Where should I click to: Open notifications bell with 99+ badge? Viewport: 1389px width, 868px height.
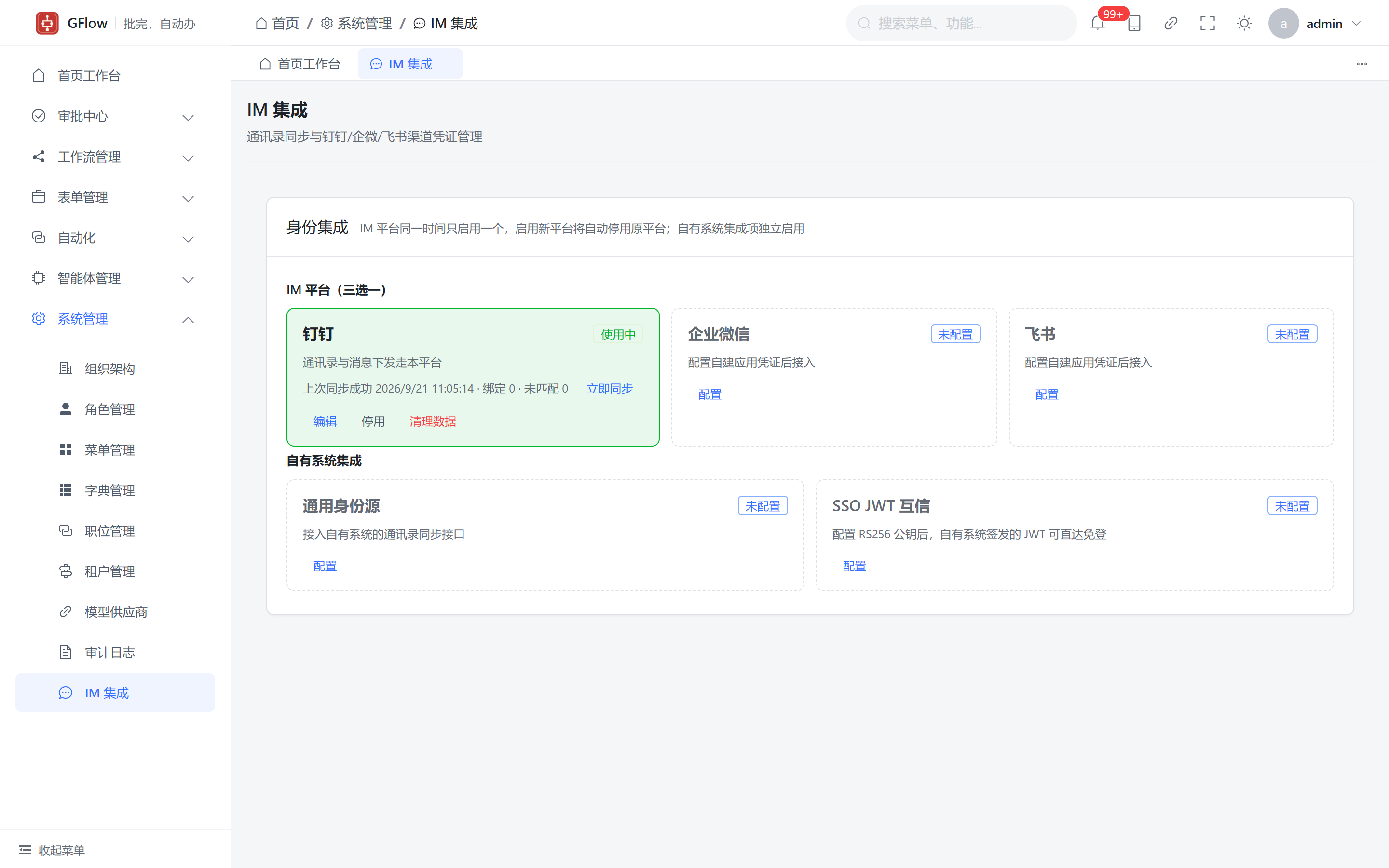pyautogui.click(x=1097, y=23)
